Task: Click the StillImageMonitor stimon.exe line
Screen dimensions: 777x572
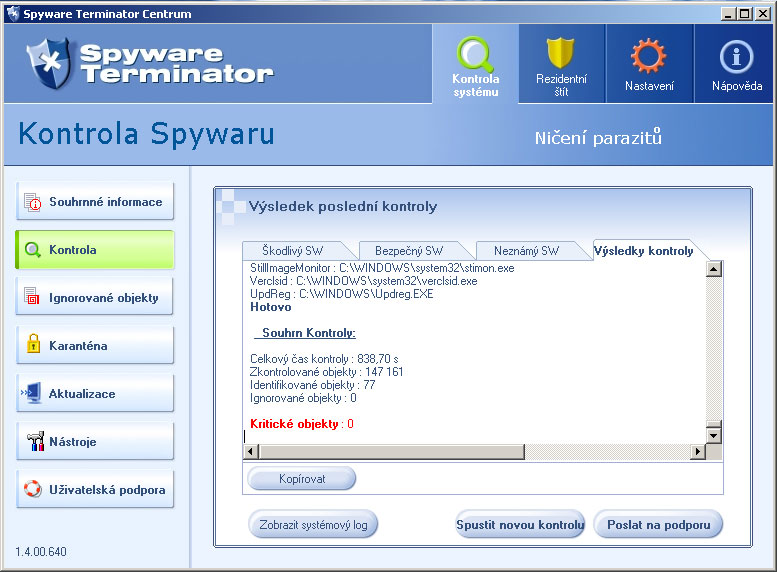Action: pos(382,268)
